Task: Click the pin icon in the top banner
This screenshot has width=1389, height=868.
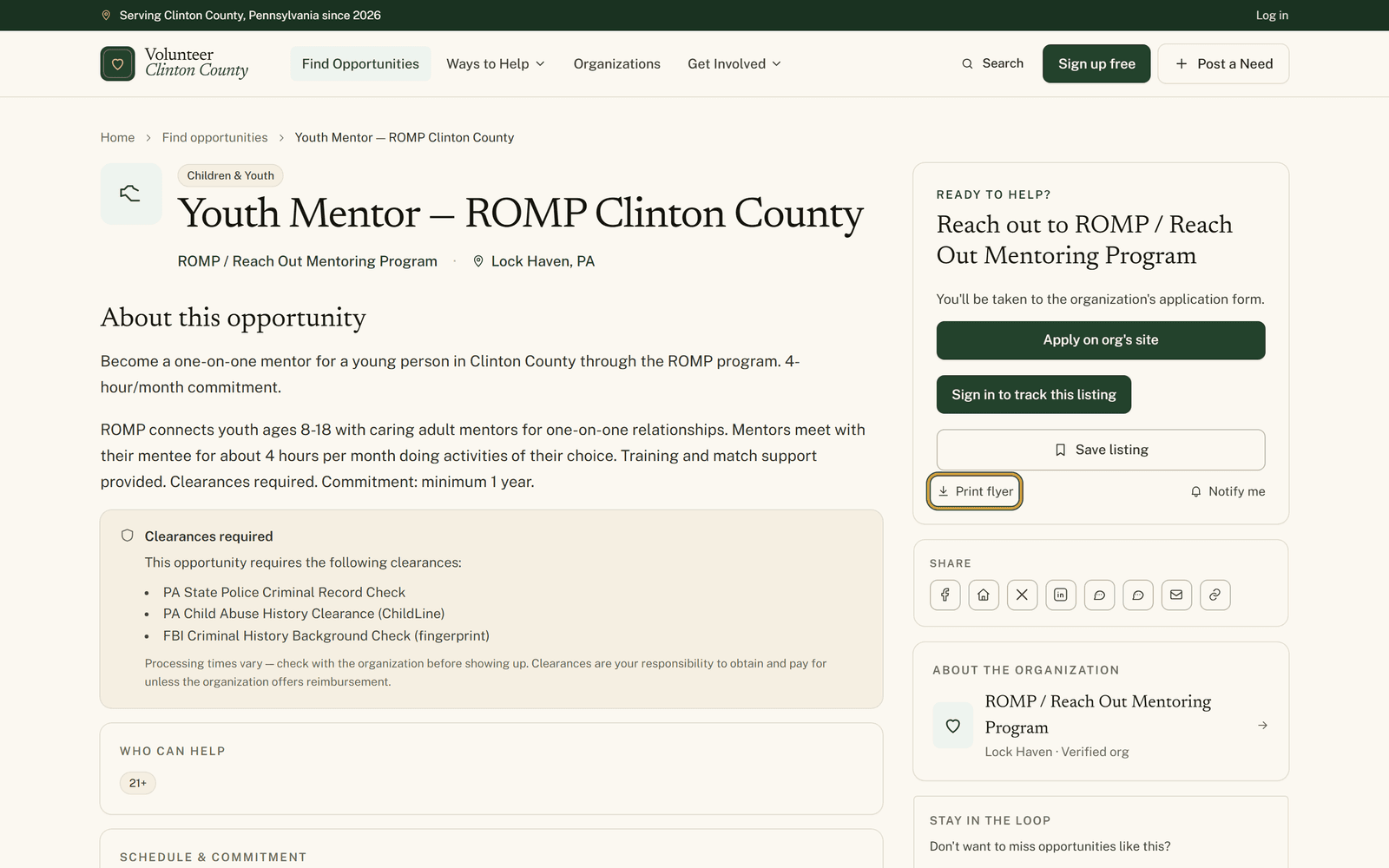Action: pos(106,16)
